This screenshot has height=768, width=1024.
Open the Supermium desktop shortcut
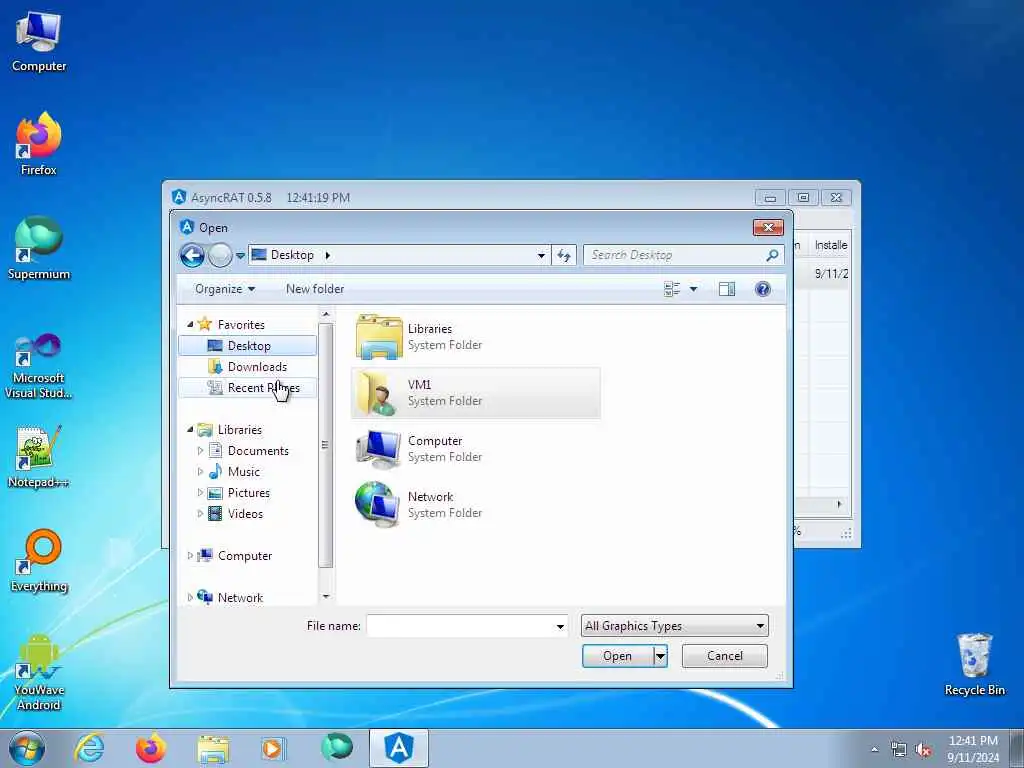(x=39, y=249)
